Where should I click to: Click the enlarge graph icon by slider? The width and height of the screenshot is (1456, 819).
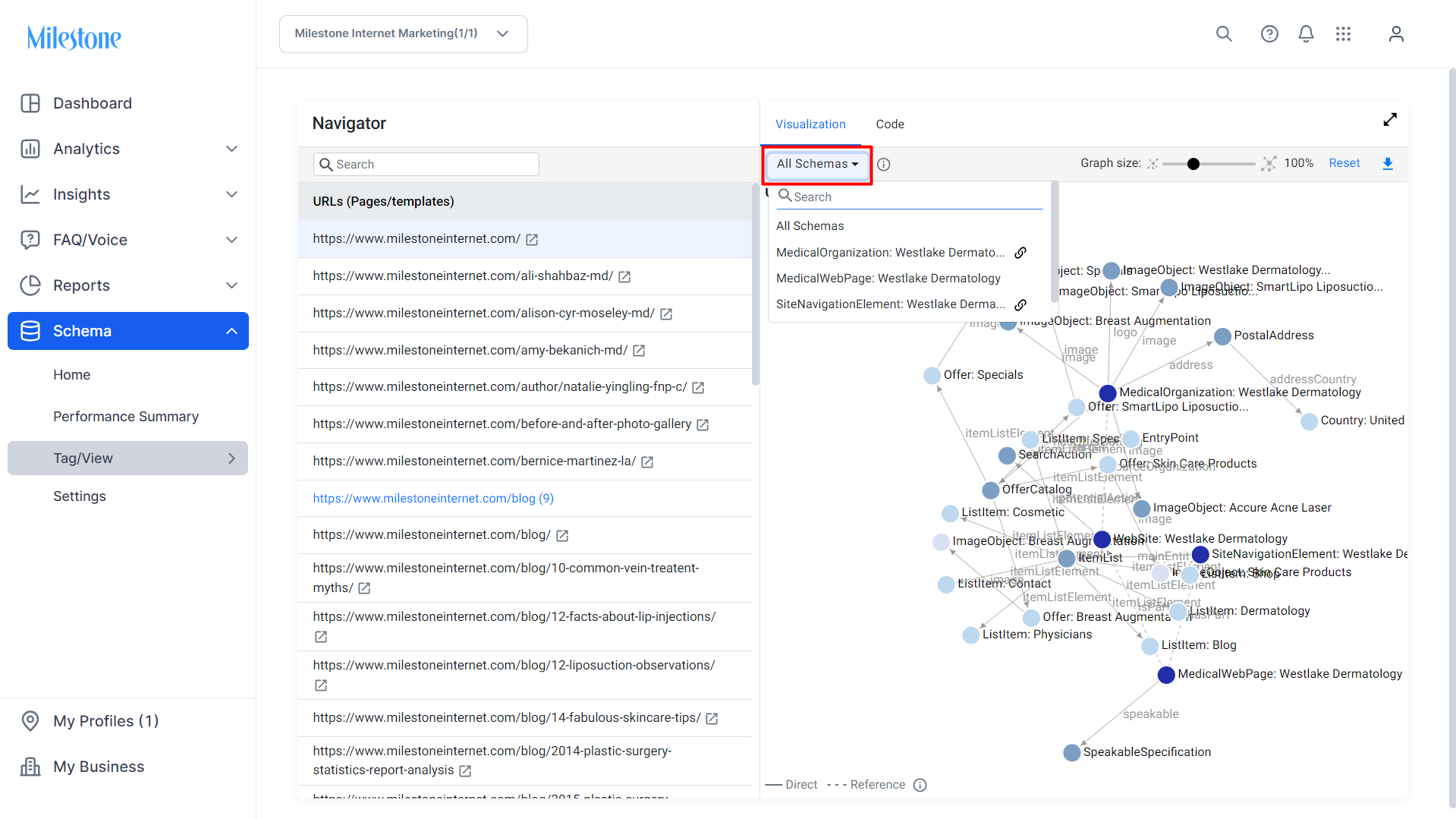tap(1269, 164)
